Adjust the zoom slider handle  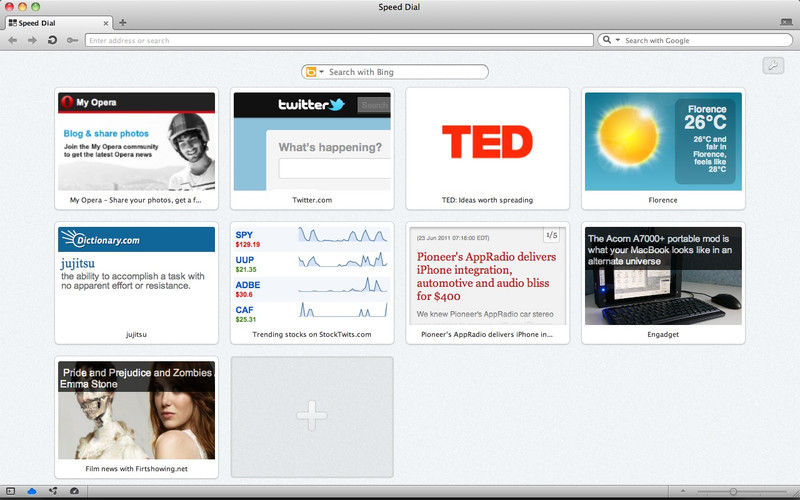[733, 491]
